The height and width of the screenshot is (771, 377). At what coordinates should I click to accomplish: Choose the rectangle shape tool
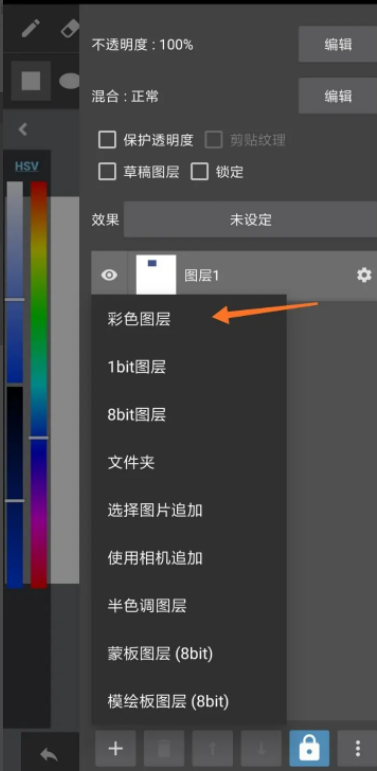tap(31, 81)
